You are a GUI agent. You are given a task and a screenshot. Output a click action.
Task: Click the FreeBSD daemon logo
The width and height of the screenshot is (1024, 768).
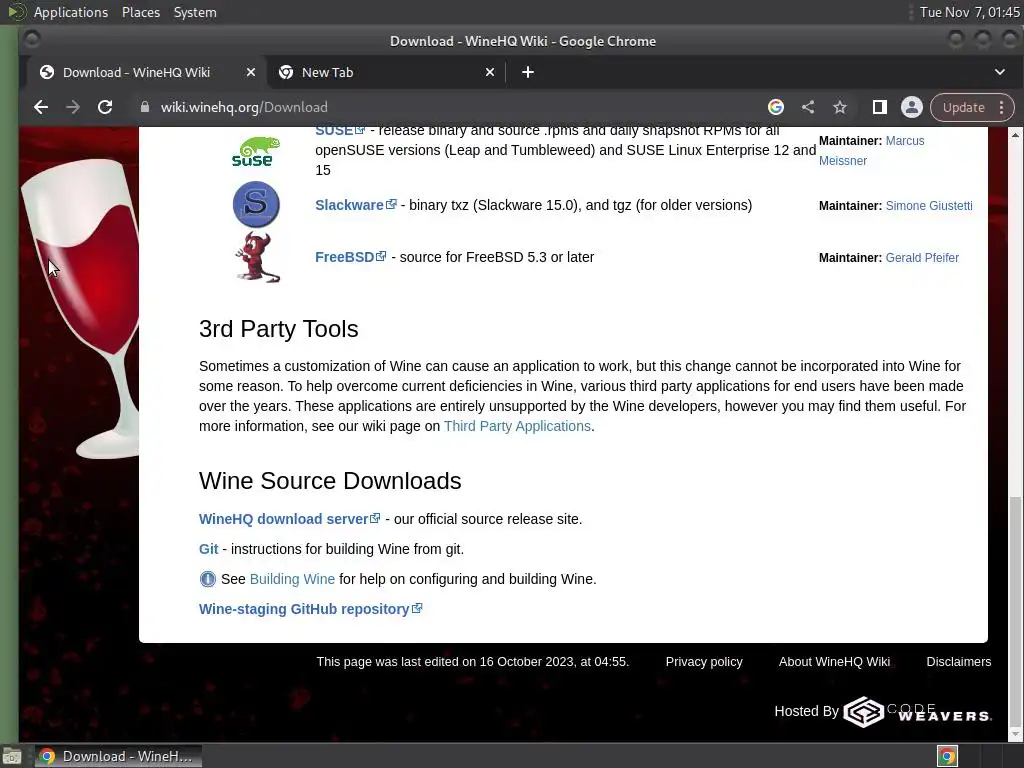(258, 257)
